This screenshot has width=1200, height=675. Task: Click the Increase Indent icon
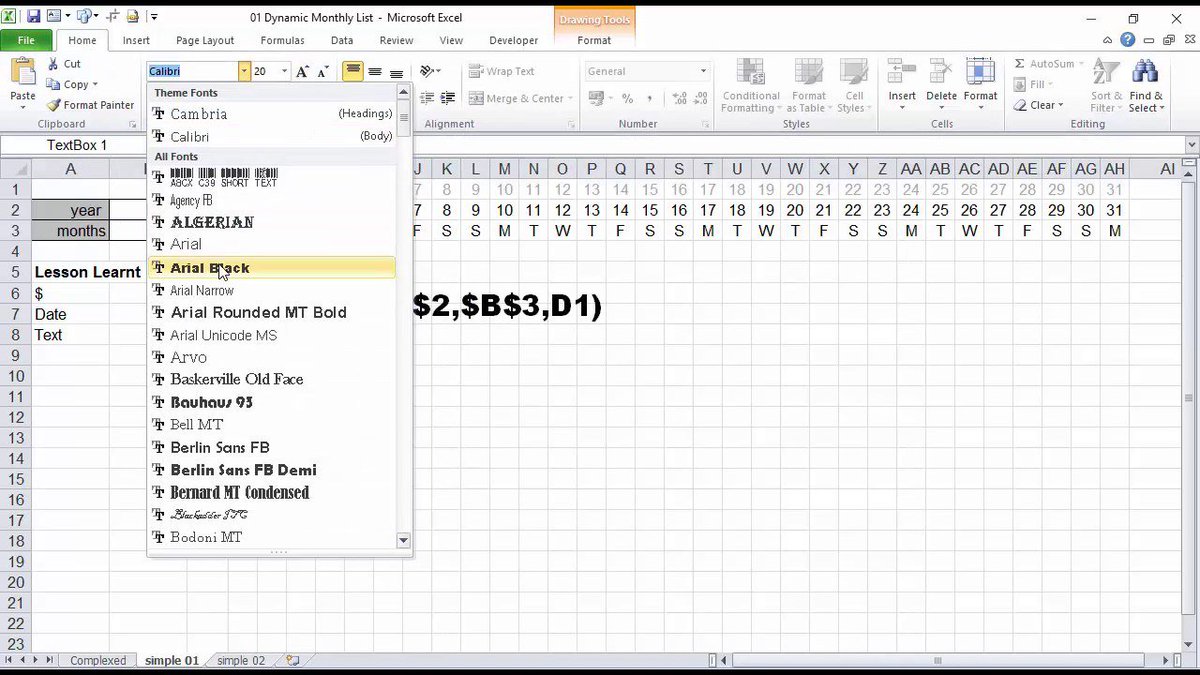click(x=446, y=98)
